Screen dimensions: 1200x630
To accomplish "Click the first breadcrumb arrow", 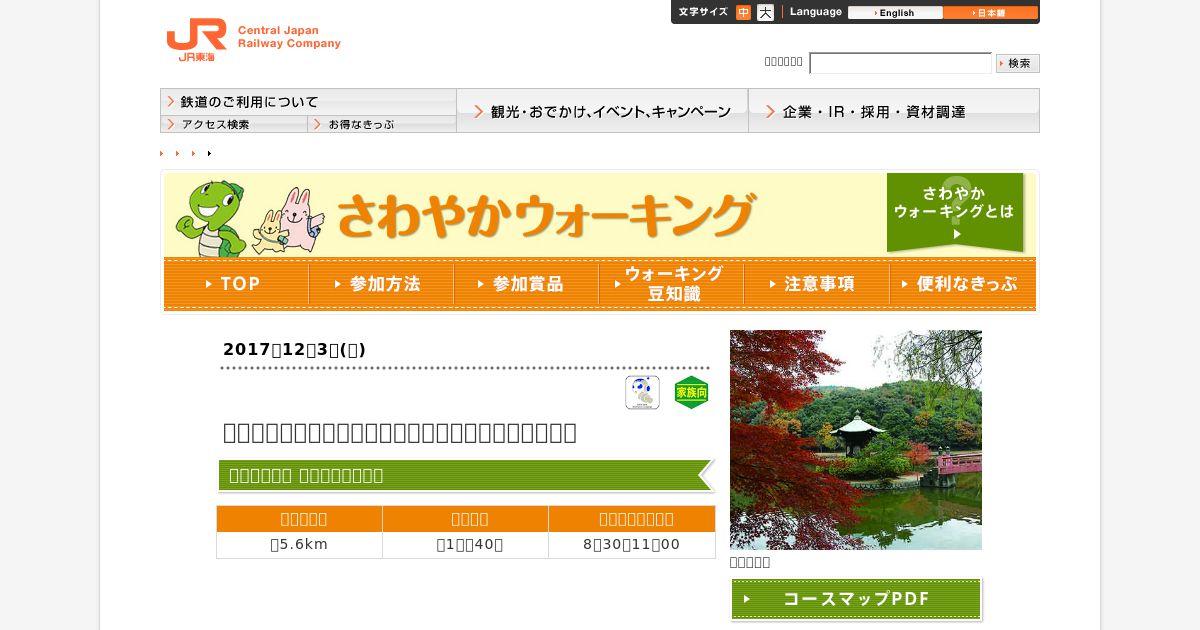I will 162,153.
